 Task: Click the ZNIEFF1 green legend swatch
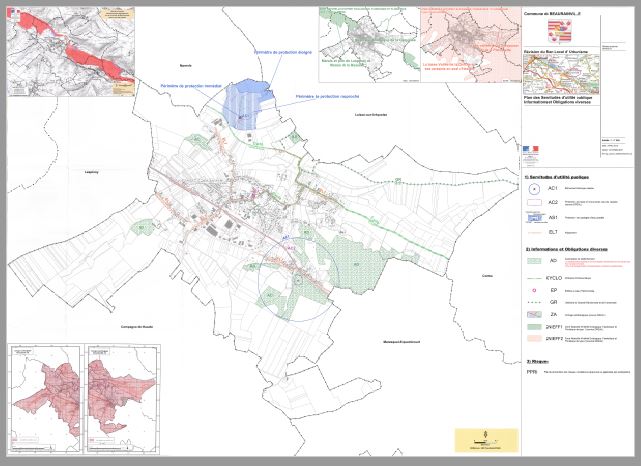pyautogui.click(x=535, y=327)
